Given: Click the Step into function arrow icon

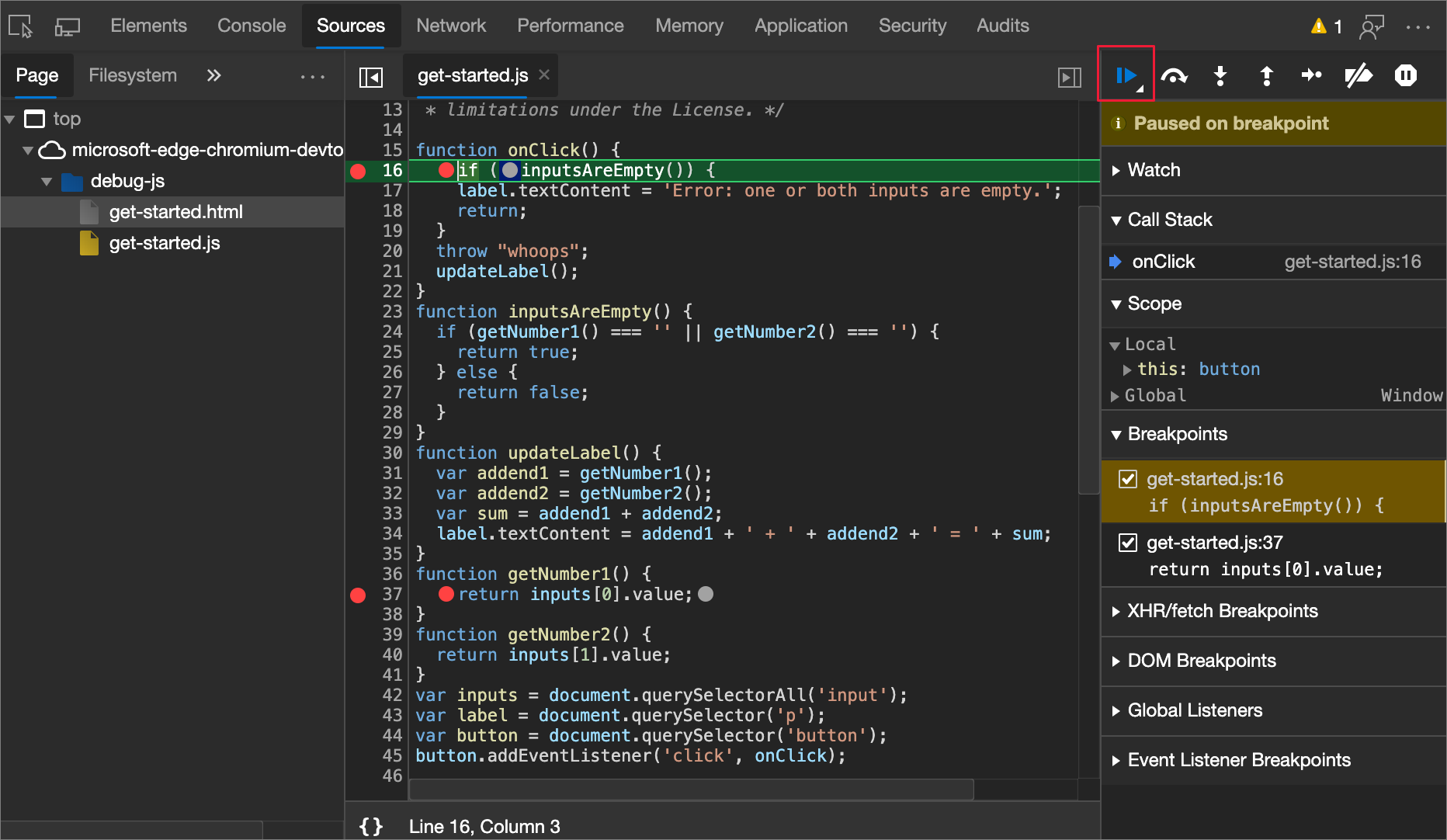Looking at the screenshot, I should [x=1220, y=75].
